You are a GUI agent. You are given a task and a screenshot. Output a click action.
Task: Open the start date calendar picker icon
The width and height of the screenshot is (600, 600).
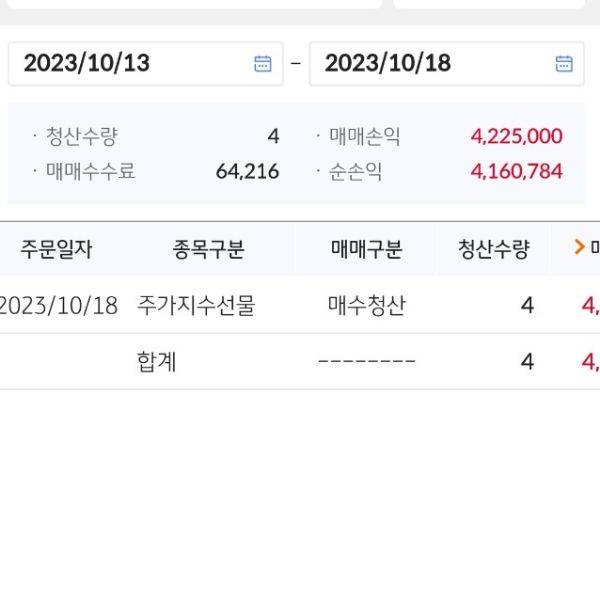pyautogui.click(x=263, y=64)
